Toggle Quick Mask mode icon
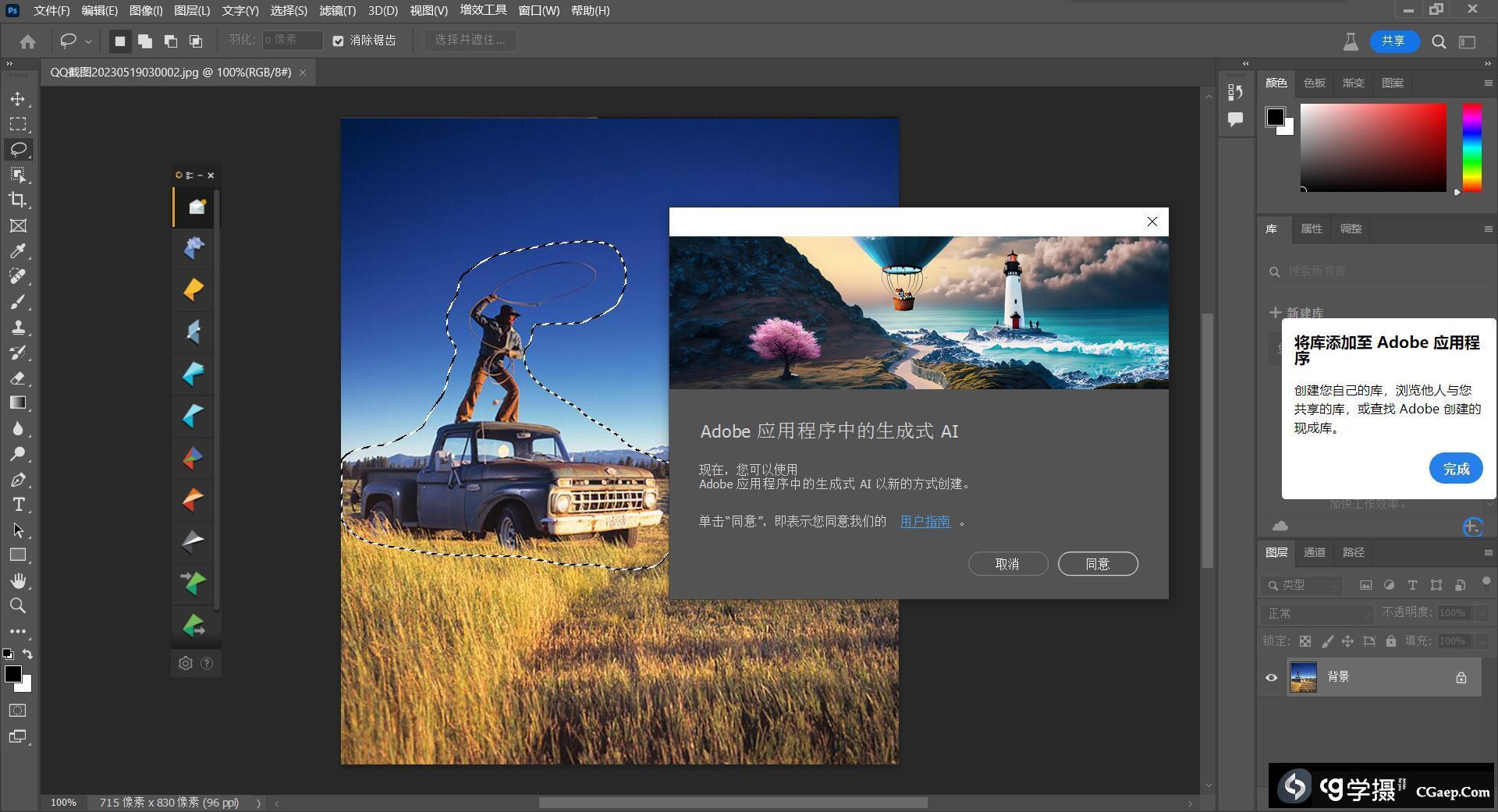Screen dimensions: 1498x812 17,711
